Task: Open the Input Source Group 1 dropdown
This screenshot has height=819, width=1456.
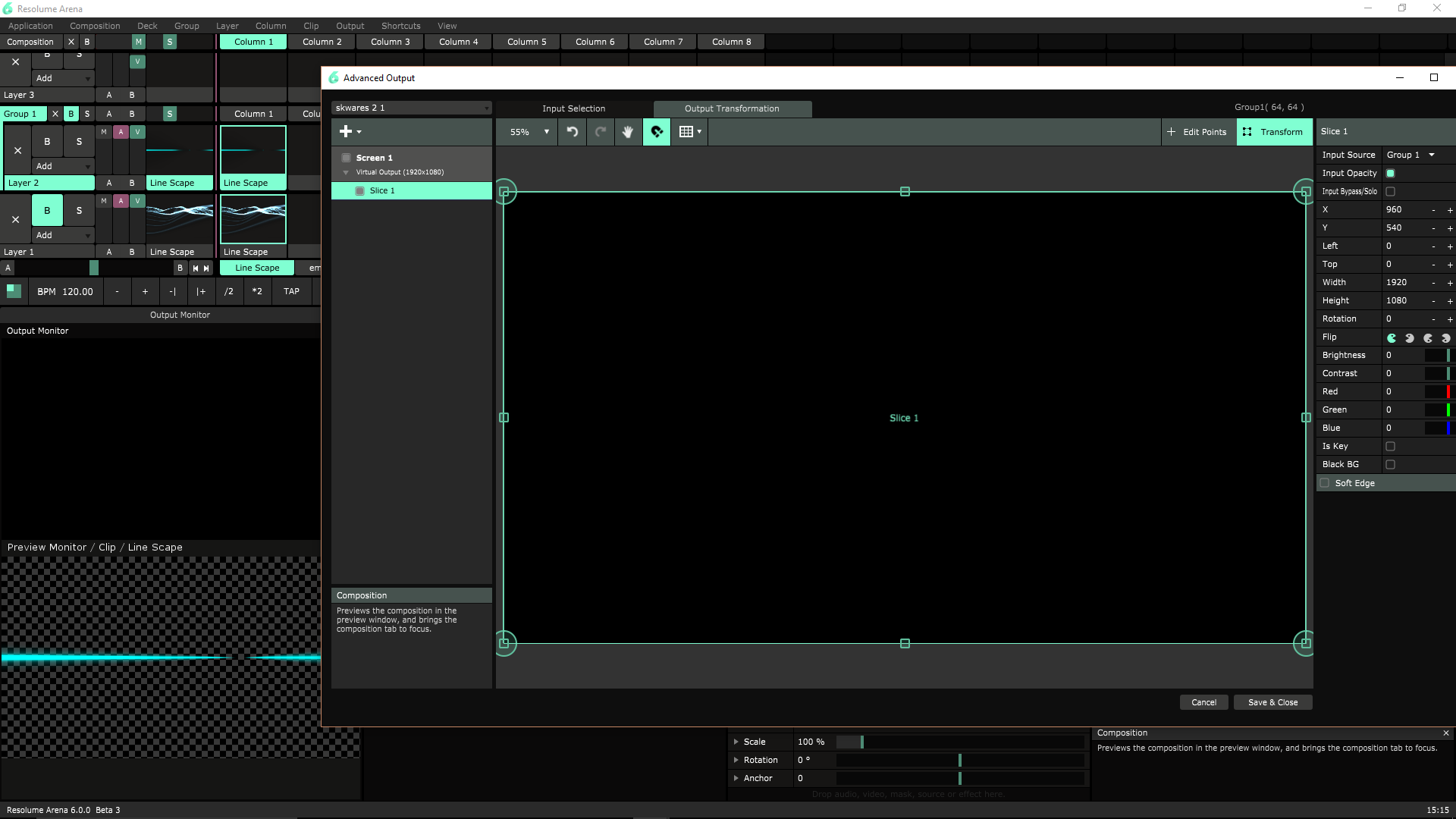Action: coord(1410,155)
